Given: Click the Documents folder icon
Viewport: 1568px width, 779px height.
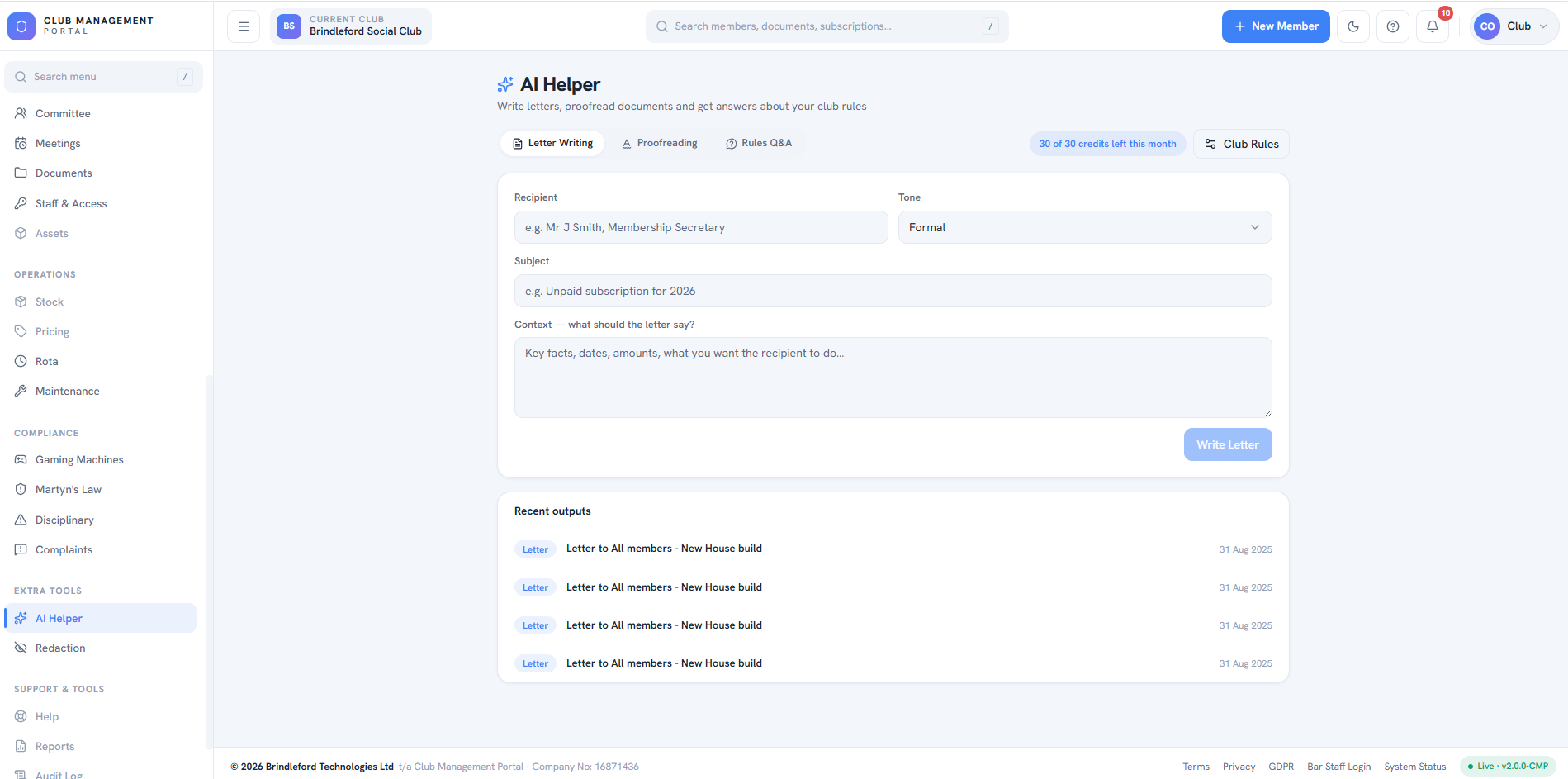Looking at the screenshot, I should tap(21, 173).
